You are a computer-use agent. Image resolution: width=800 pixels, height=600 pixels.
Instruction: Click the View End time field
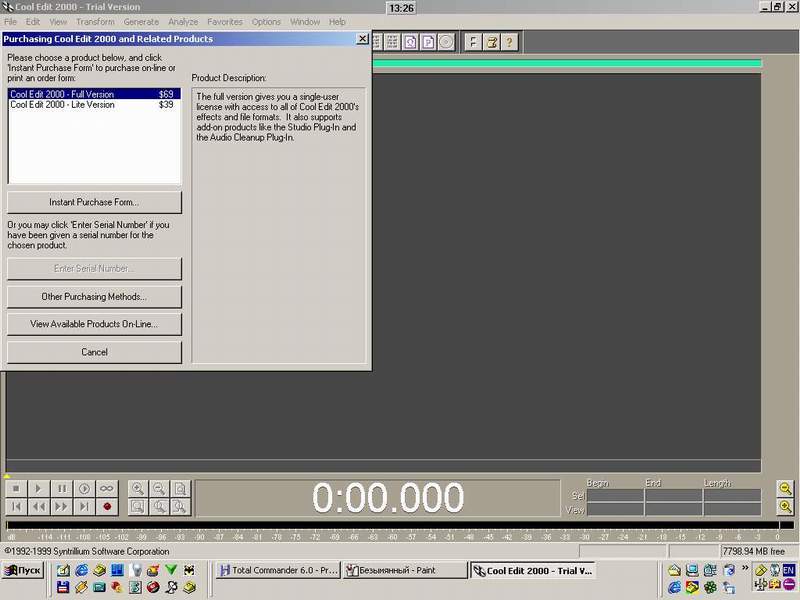[x=673, y=509]
